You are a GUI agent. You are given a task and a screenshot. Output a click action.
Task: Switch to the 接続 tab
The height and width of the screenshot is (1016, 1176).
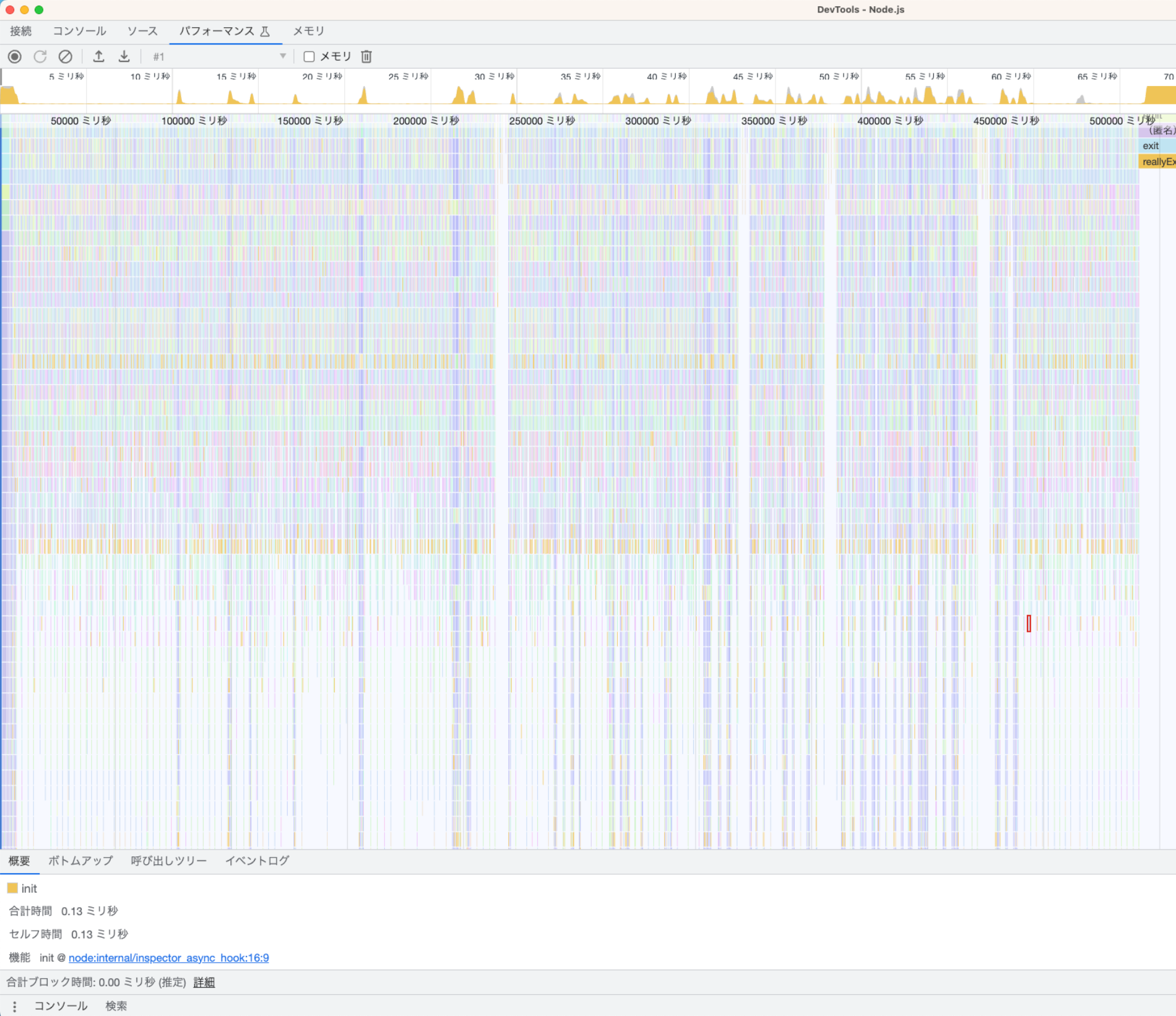coord(20,32)
